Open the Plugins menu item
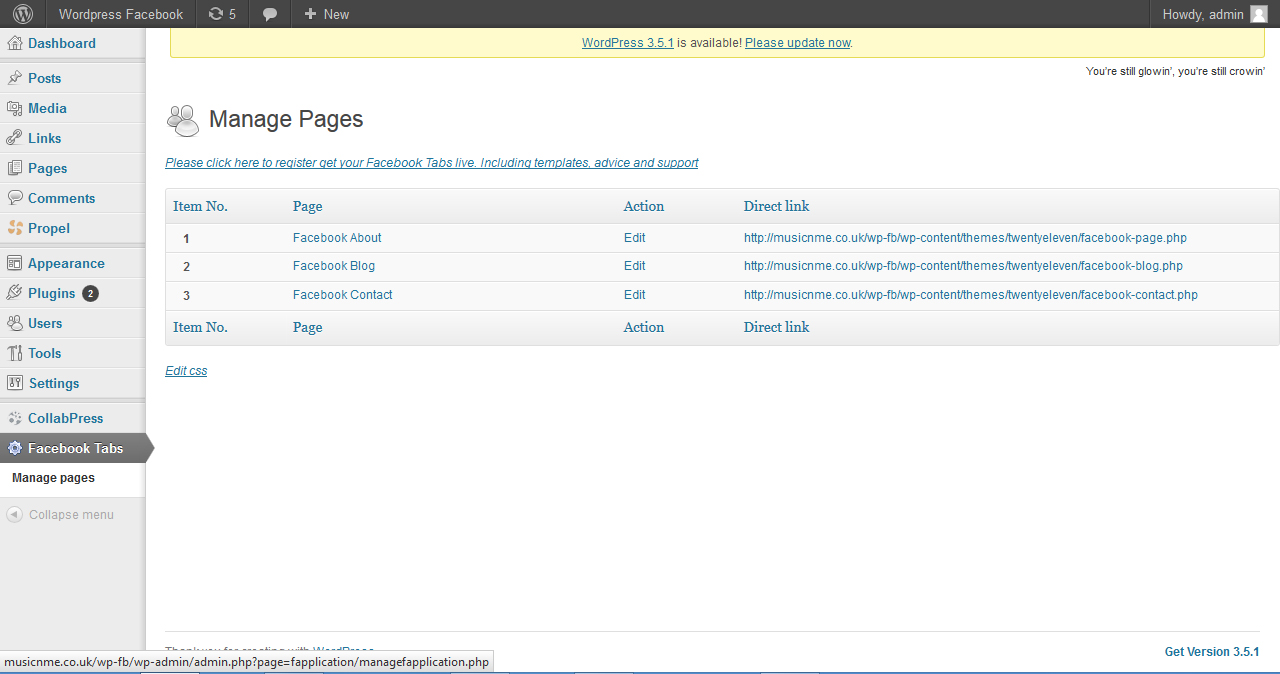 coord(52,293)
